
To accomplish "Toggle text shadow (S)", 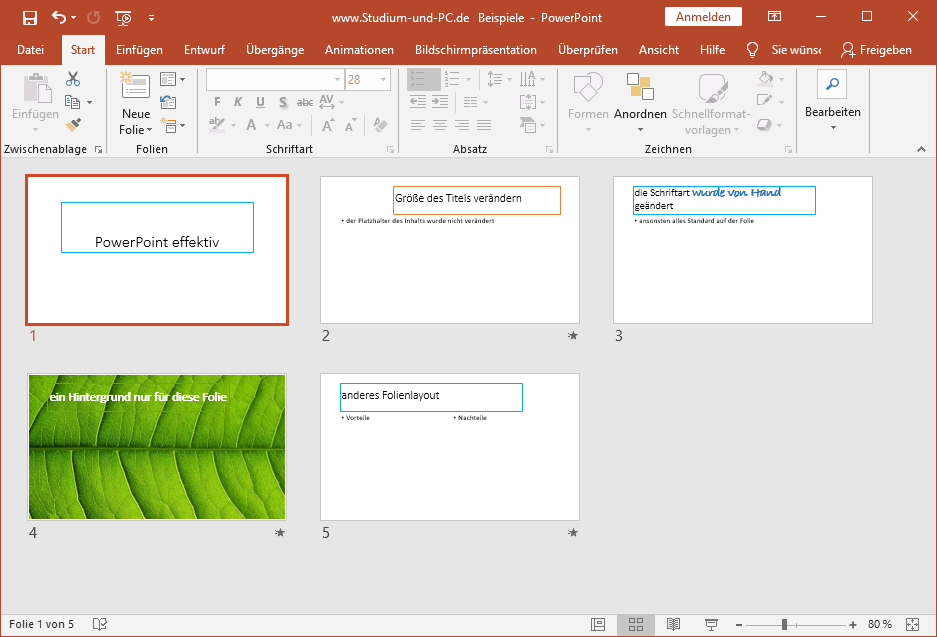I will (x=283, y=102).
